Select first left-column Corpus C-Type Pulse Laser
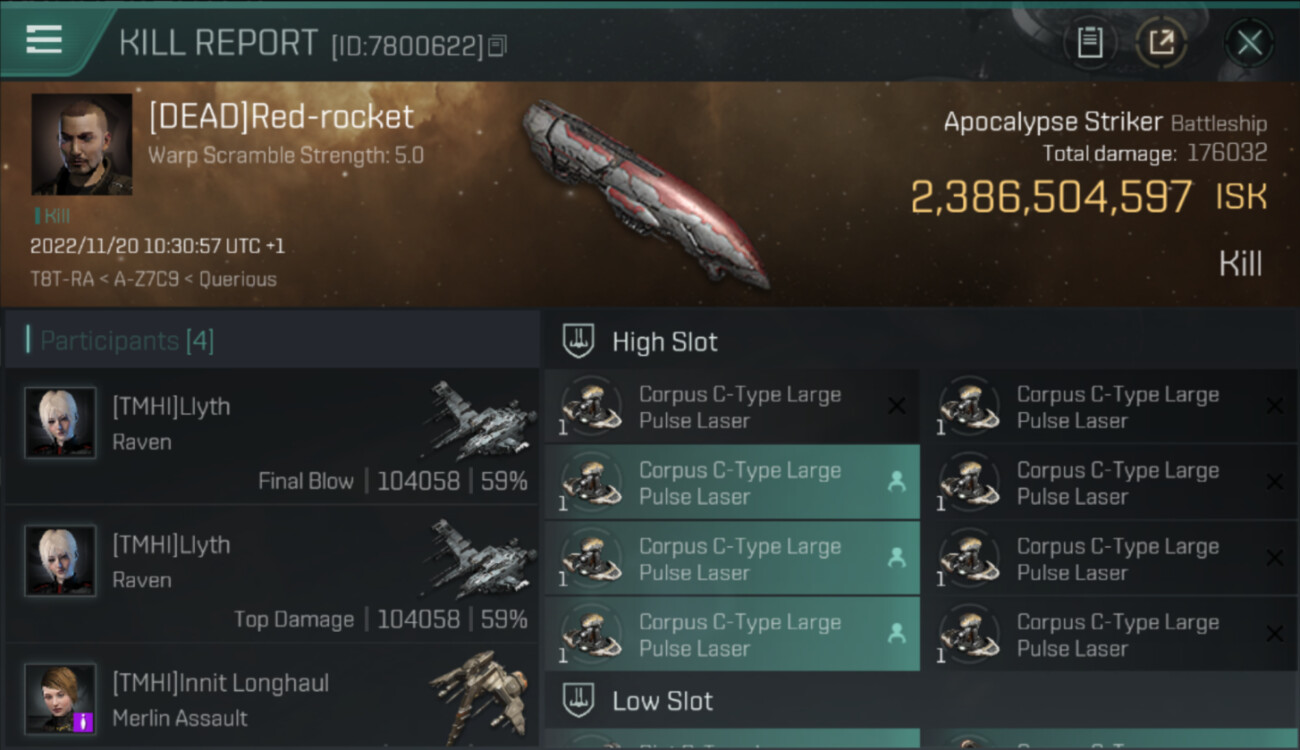 click(732, 406)
